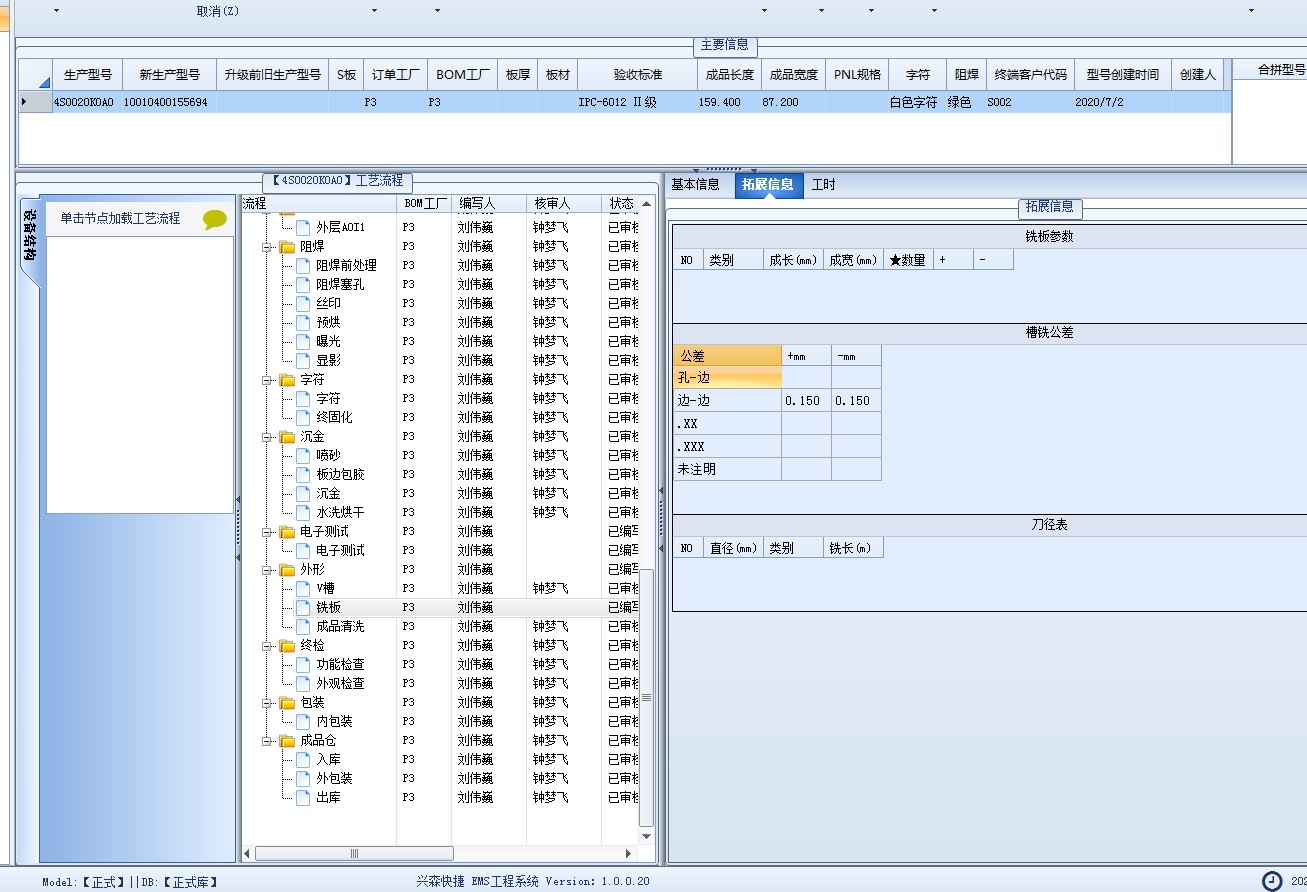Click the document icon beside 内包装

pos(302,722)
